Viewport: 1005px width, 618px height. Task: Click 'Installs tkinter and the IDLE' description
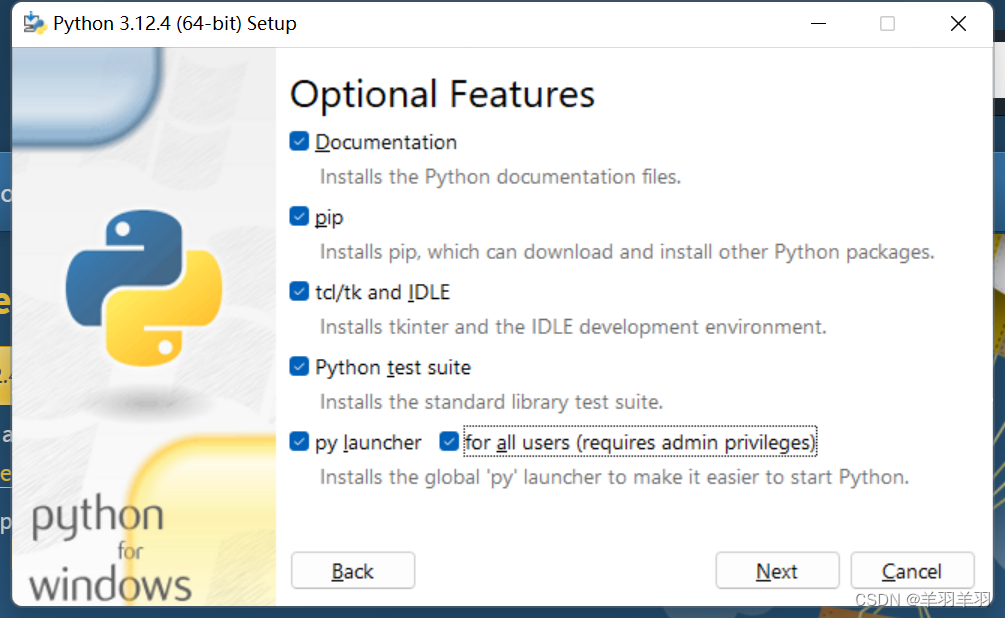573,327
